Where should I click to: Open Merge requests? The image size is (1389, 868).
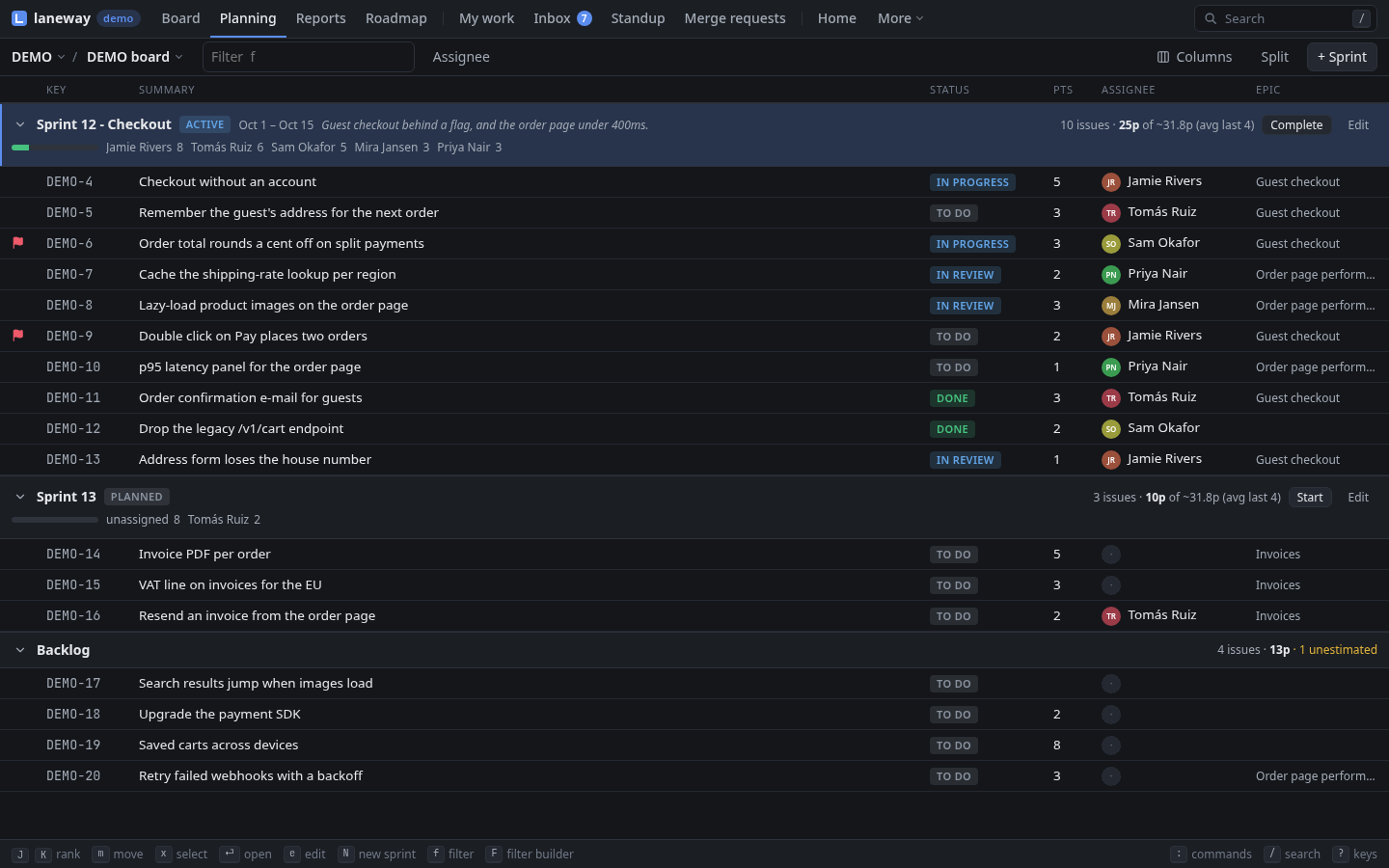point(735,18)
